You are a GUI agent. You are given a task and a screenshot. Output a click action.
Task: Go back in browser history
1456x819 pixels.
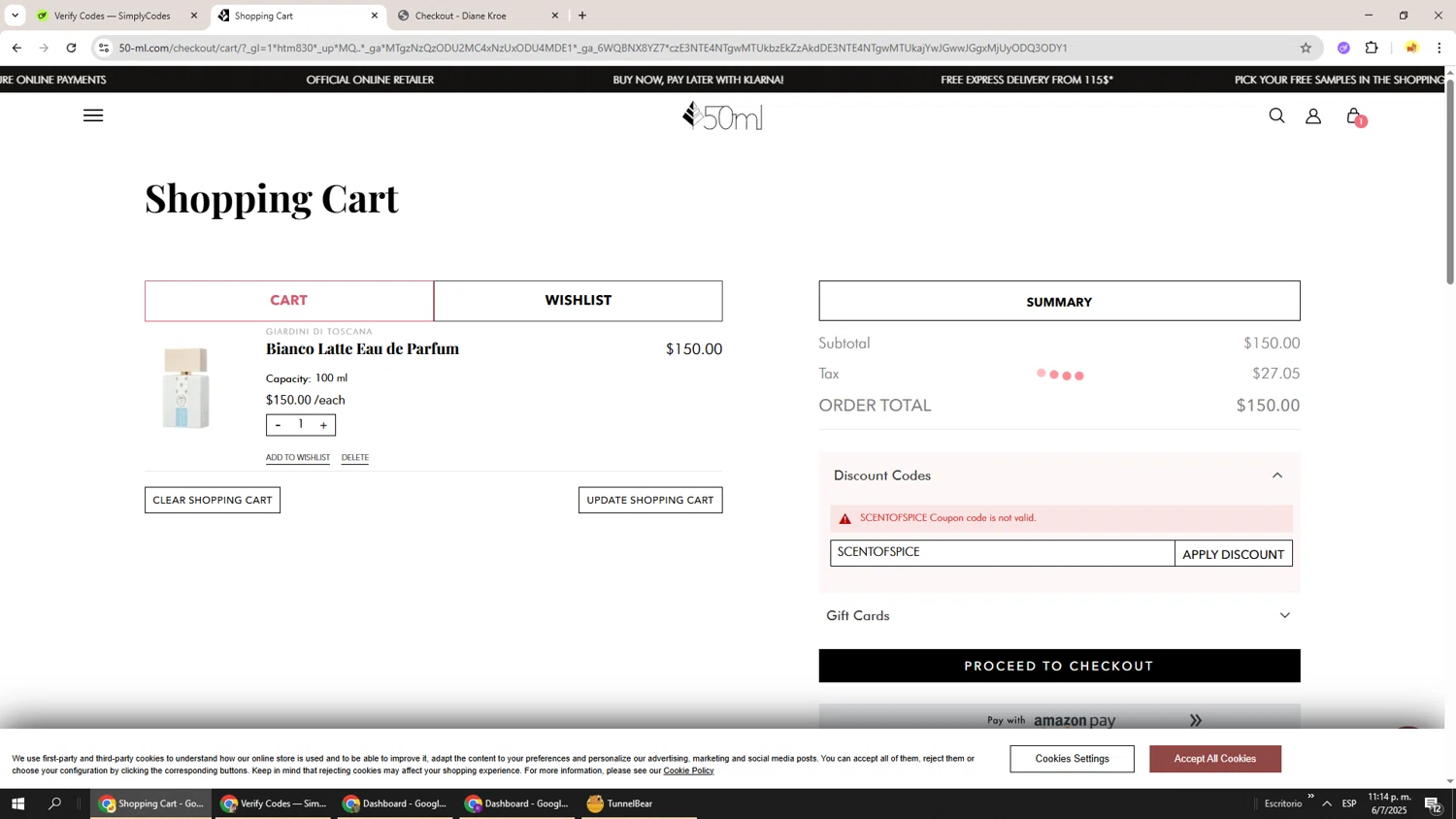pos(17,48)
